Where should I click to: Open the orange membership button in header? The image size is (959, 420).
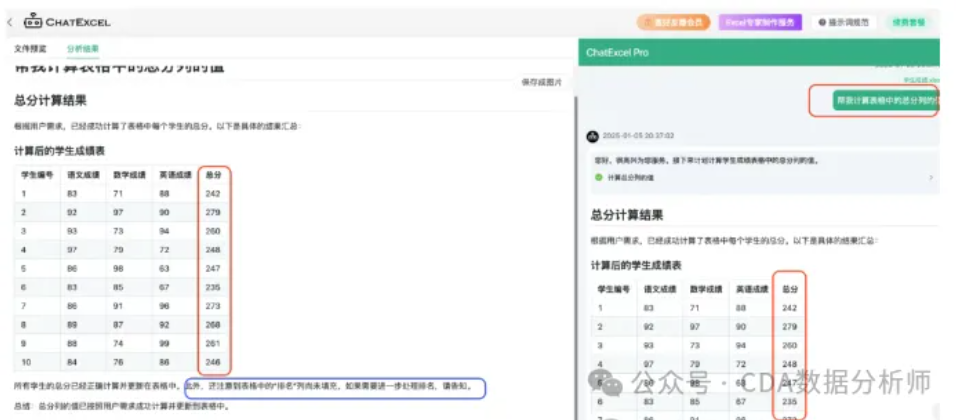673,23
